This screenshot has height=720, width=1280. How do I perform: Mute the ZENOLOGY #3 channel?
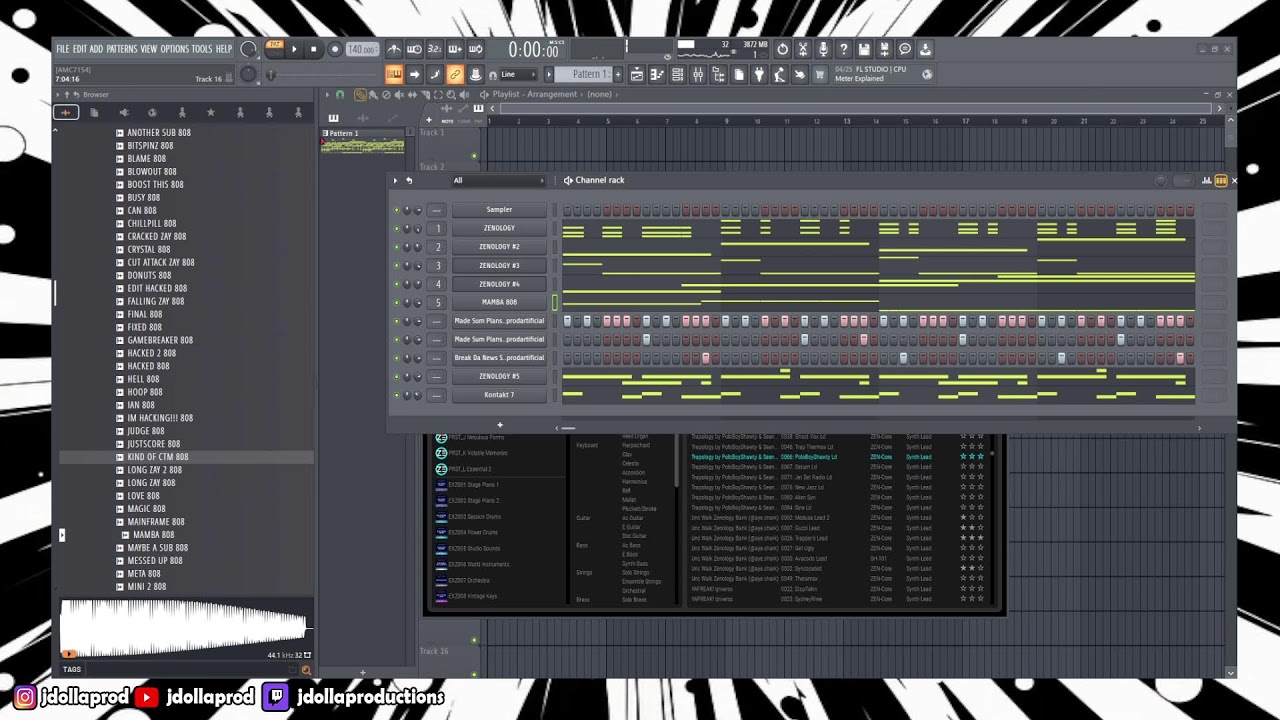[x=396, y=265]
